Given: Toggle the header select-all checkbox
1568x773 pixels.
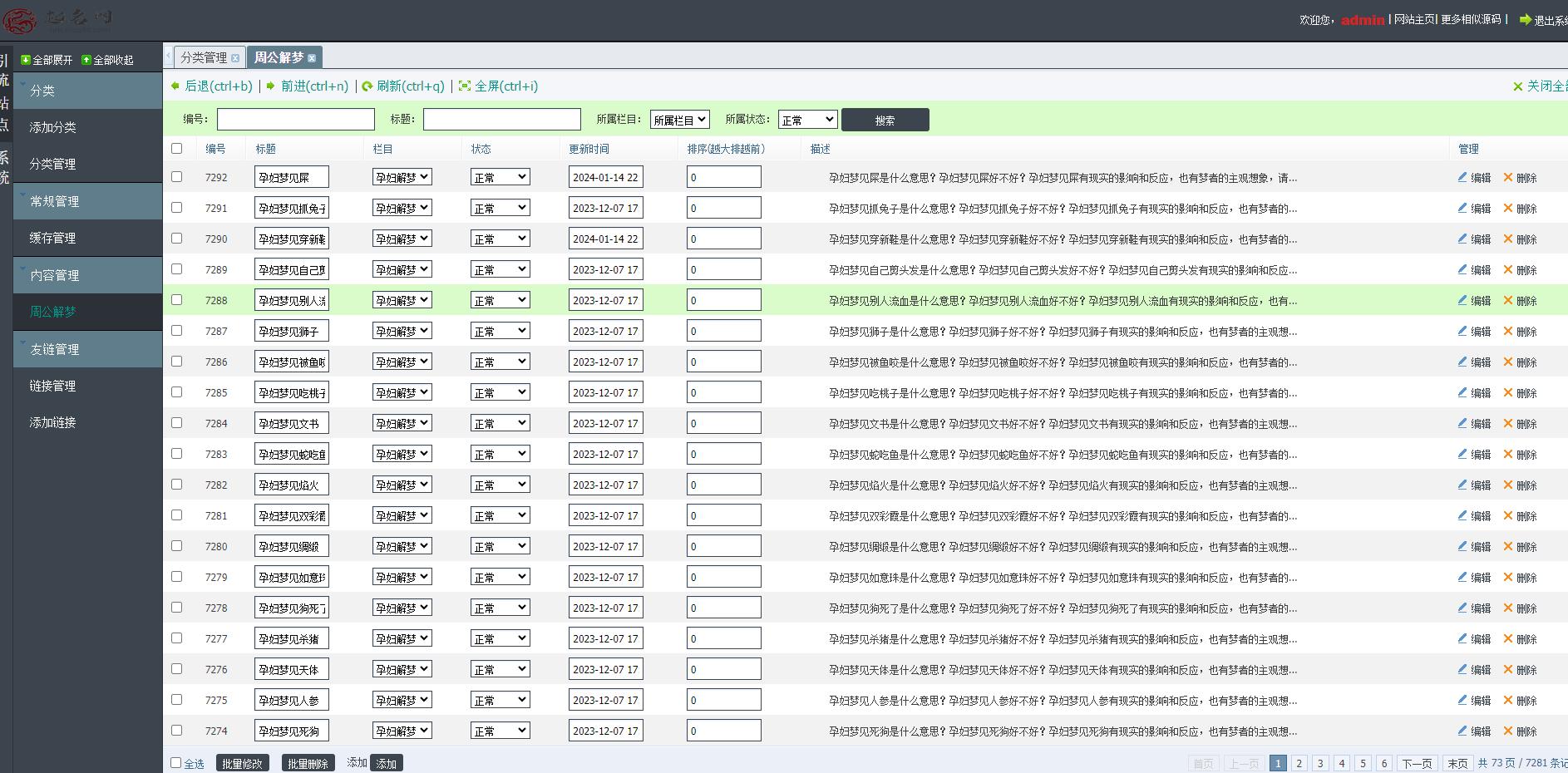Looking at the screenshot, I should point(176,149).
